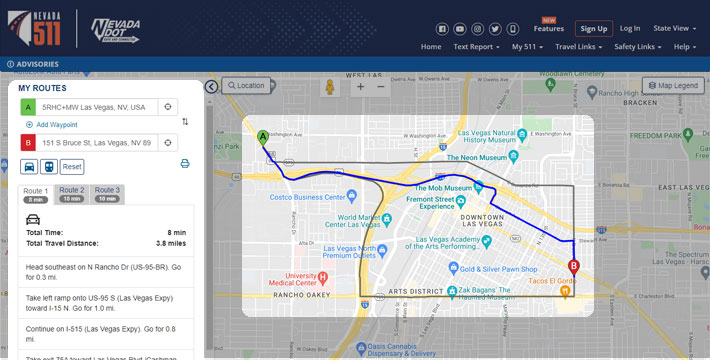Open the Features page
Viewport: 710px width, 360px height.
click(549, 29)
